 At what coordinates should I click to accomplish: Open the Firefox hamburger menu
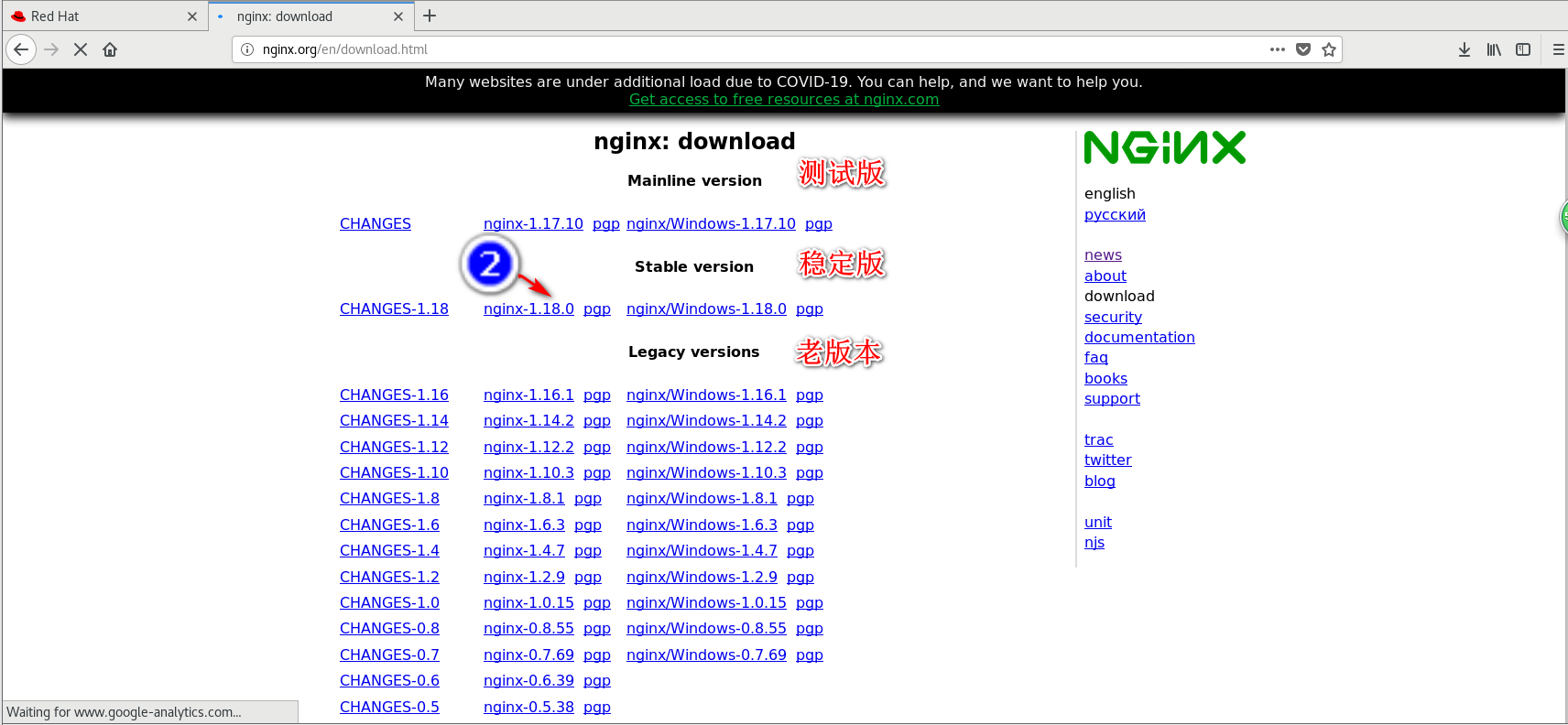click(x=1558, y=49)
